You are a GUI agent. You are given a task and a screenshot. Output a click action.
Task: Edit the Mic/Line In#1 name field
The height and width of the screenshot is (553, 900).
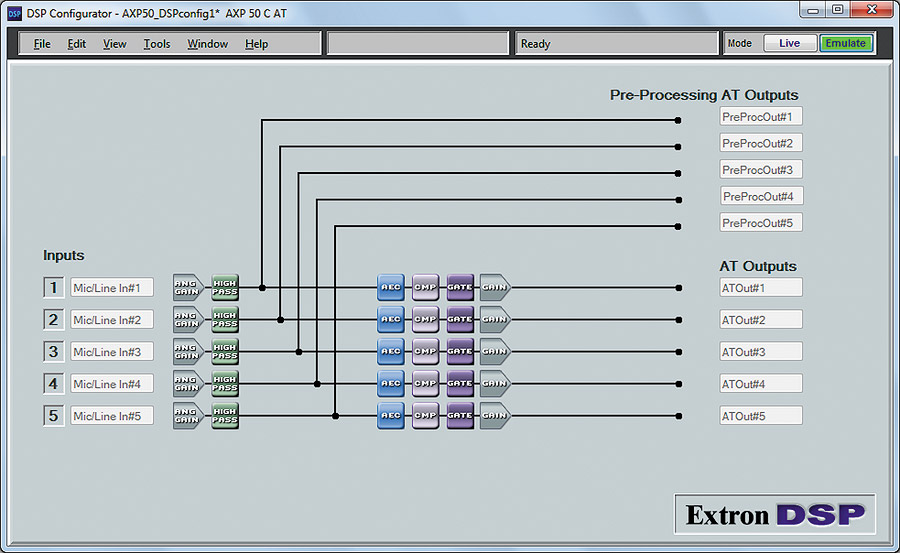(x=112, y=288)
